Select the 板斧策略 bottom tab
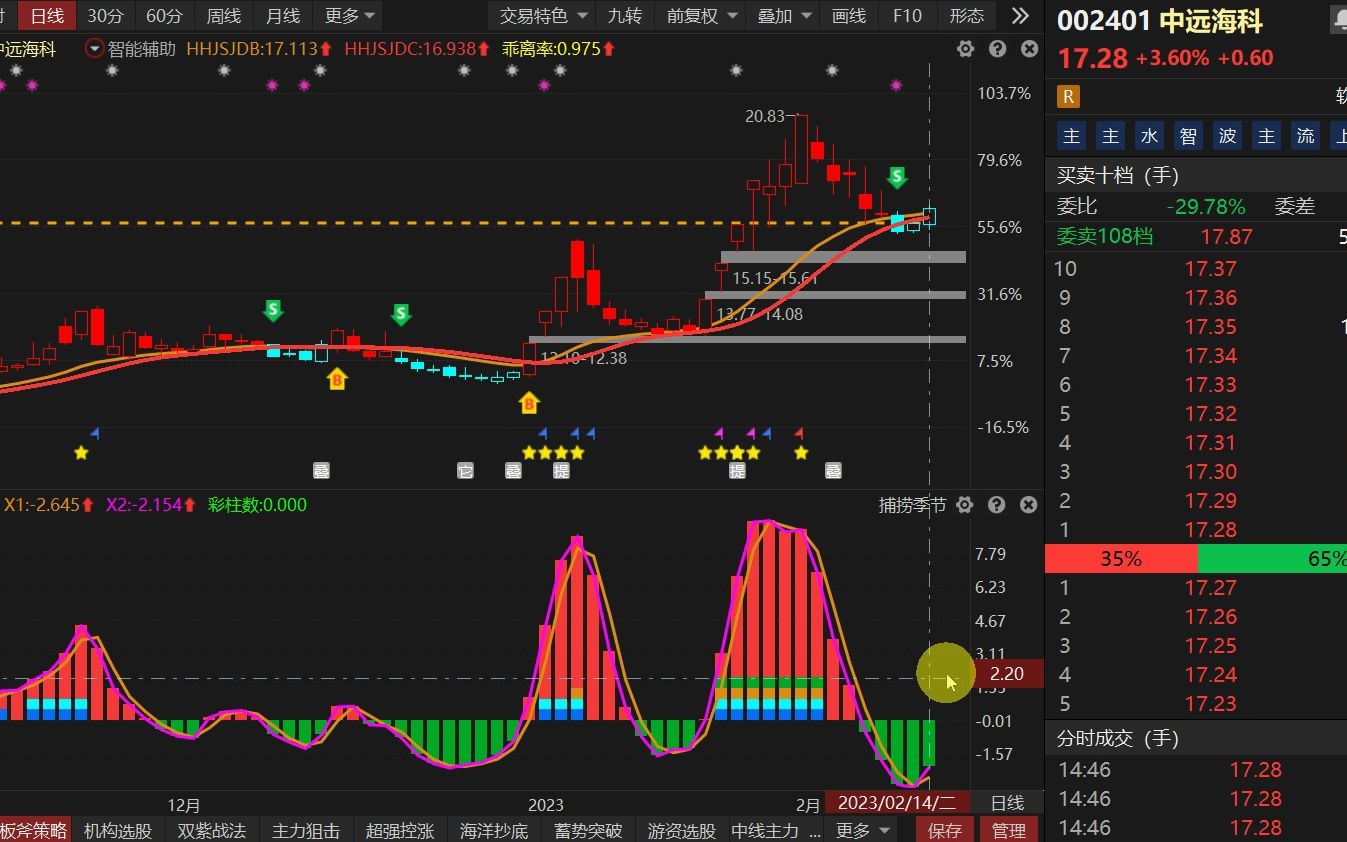This screenshot has height=842, width=1347. tap(34, 830)
